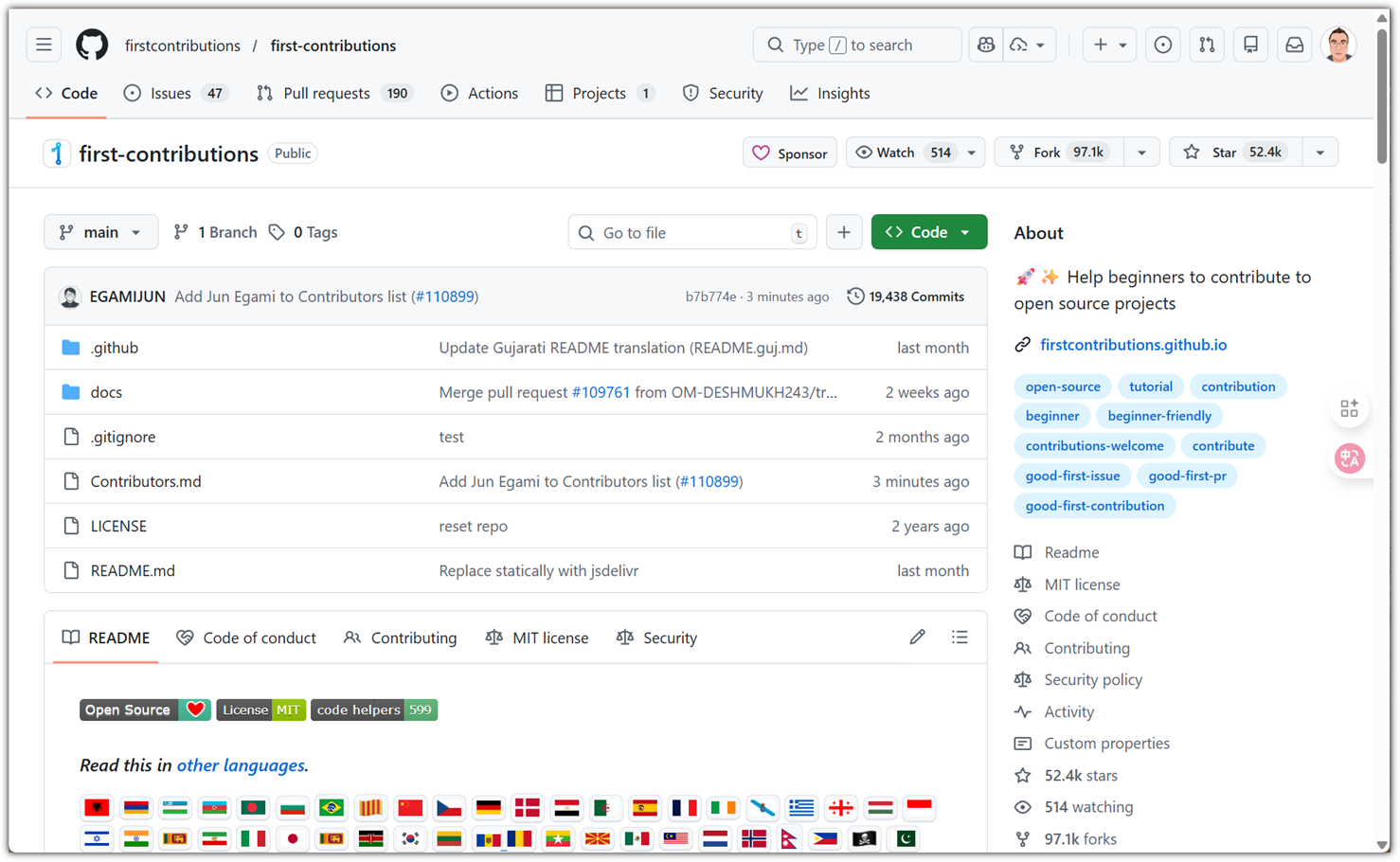Open the create new plus dropdown
The height and width of the screenshot is (862, 1400).
1109,45
